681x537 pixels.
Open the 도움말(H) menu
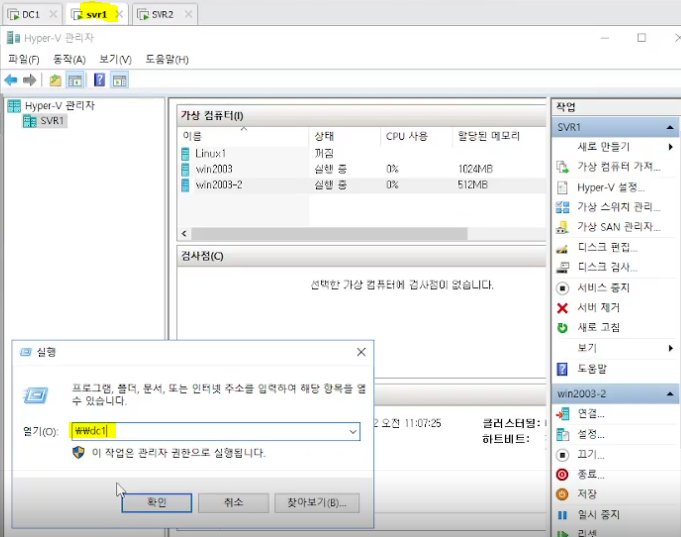tap(167, 60)
